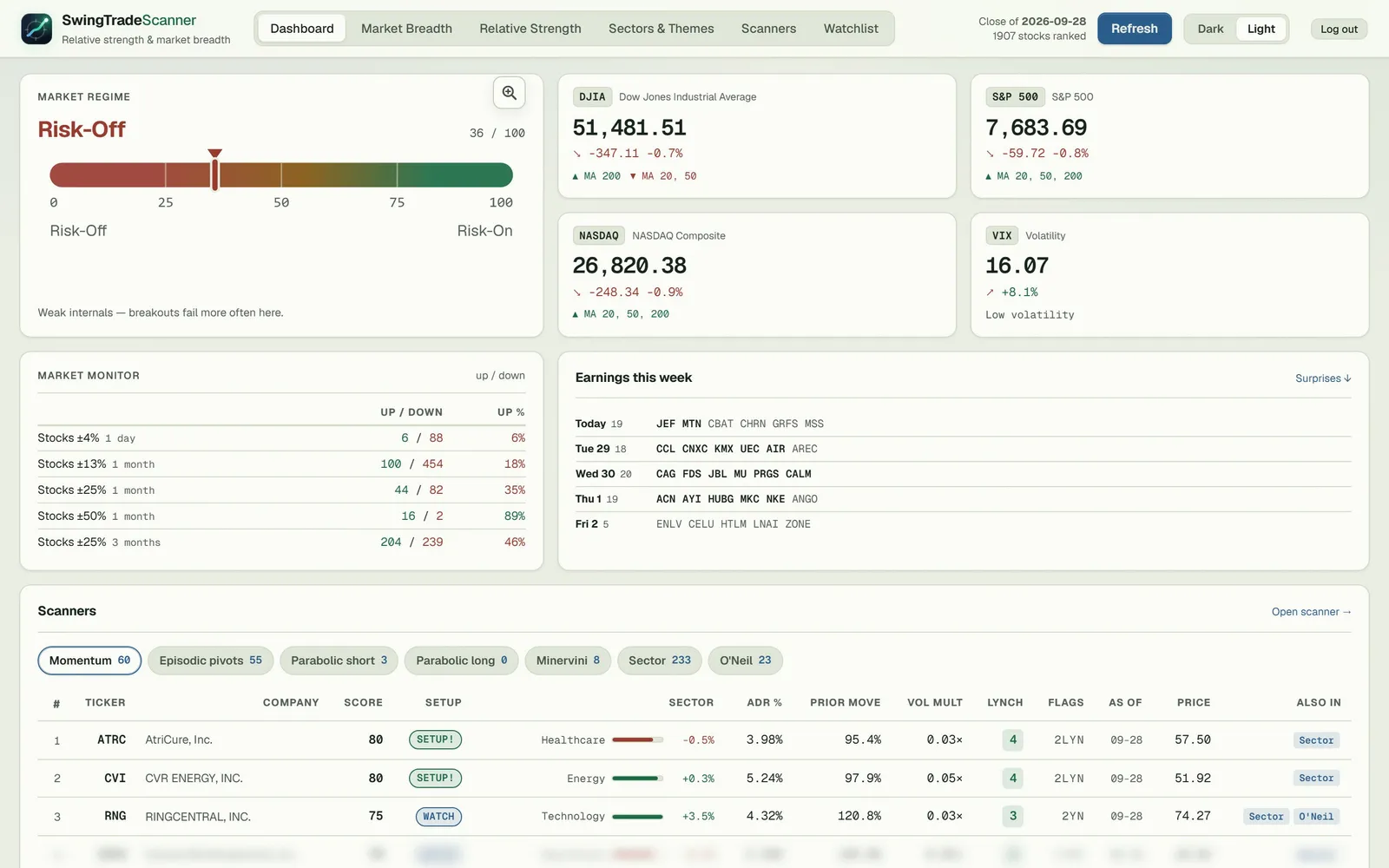
Task: Click the NKE ticker in Thursday's earnings
Action: pos(775,499)
